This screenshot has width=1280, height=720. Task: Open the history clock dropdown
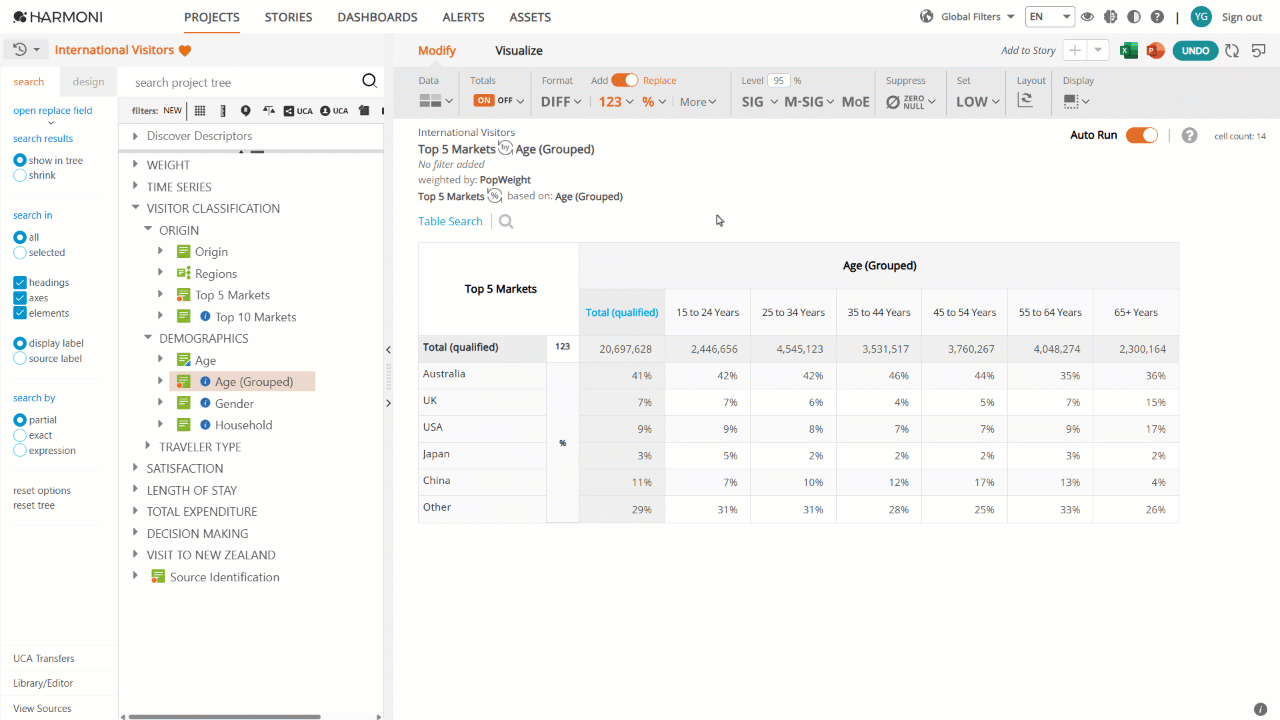point(27,50)
